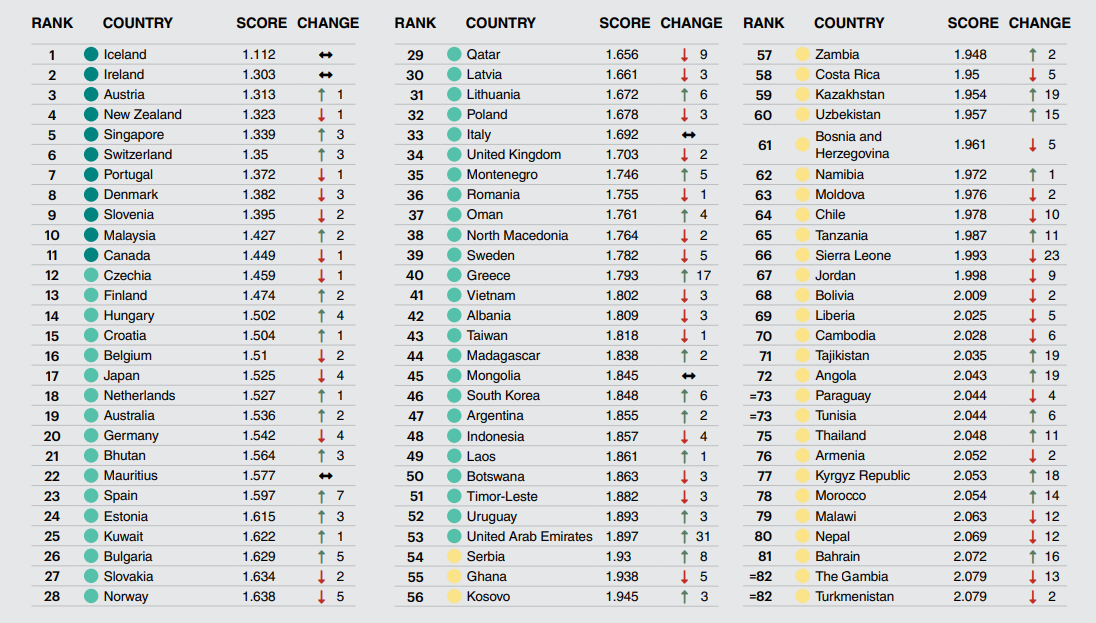Click the country name Morocco
Image resolution: width=1096 pixels, height=623 pixels.
tap(840, 495)
